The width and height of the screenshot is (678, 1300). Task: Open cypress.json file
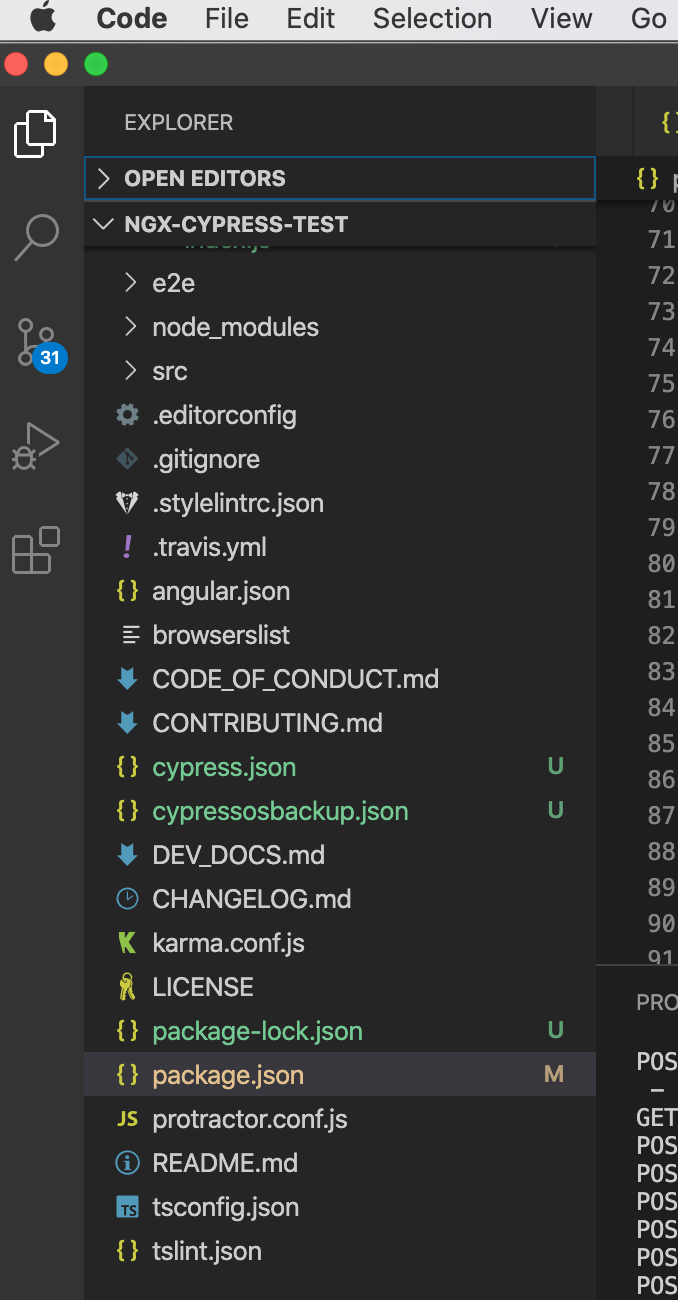pyautogui.click(x=224, y=767)
